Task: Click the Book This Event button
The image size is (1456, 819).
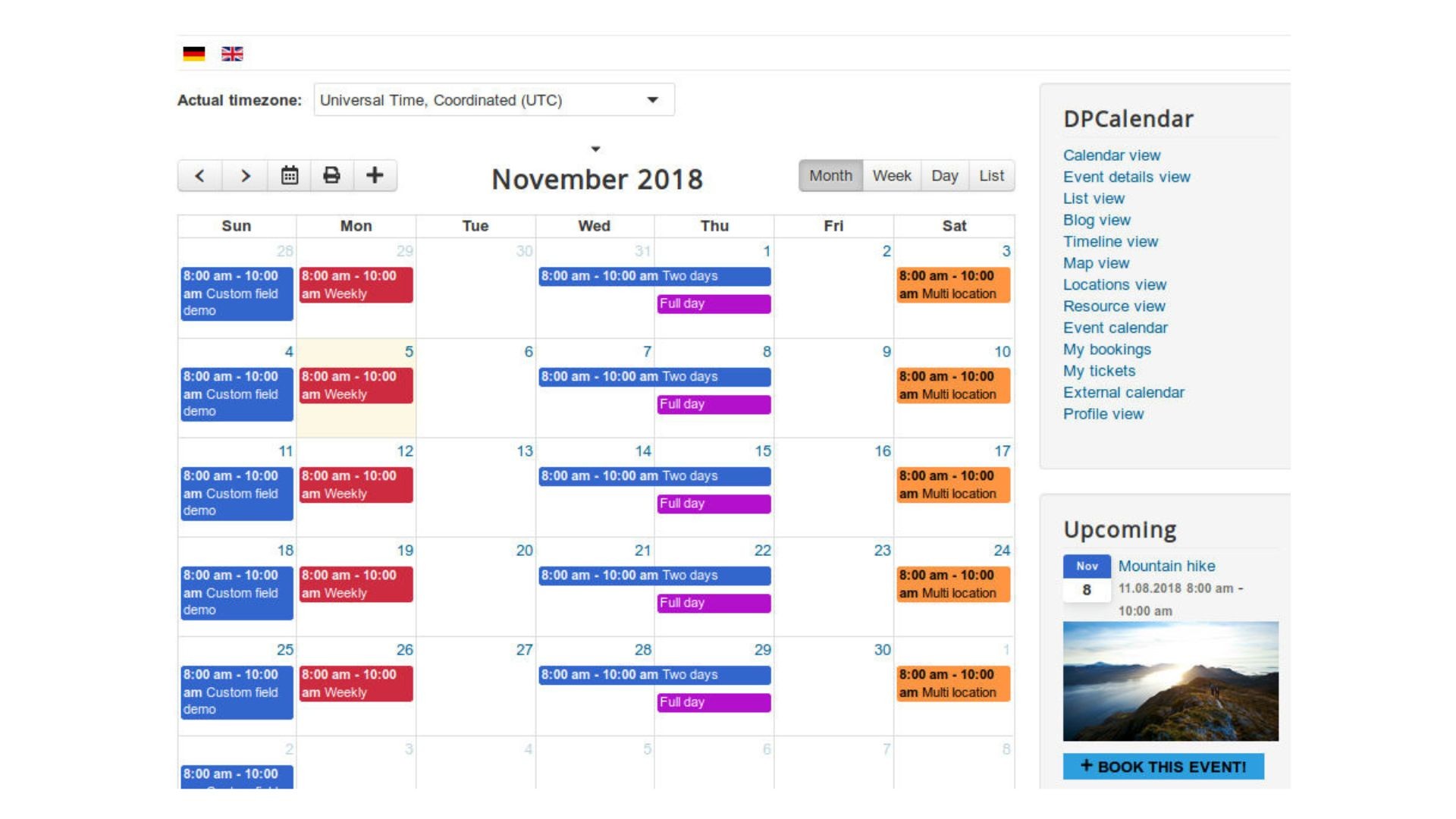Action: [x=1163, y=767]
